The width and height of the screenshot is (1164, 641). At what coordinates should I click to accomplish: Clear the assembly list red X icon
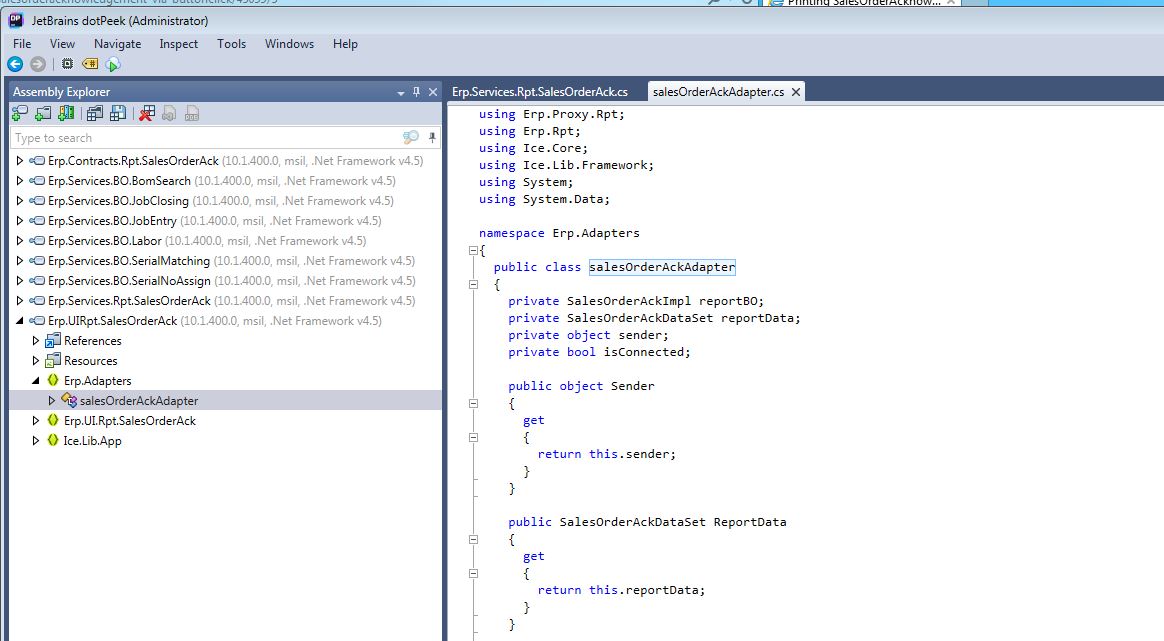(147, 114)
